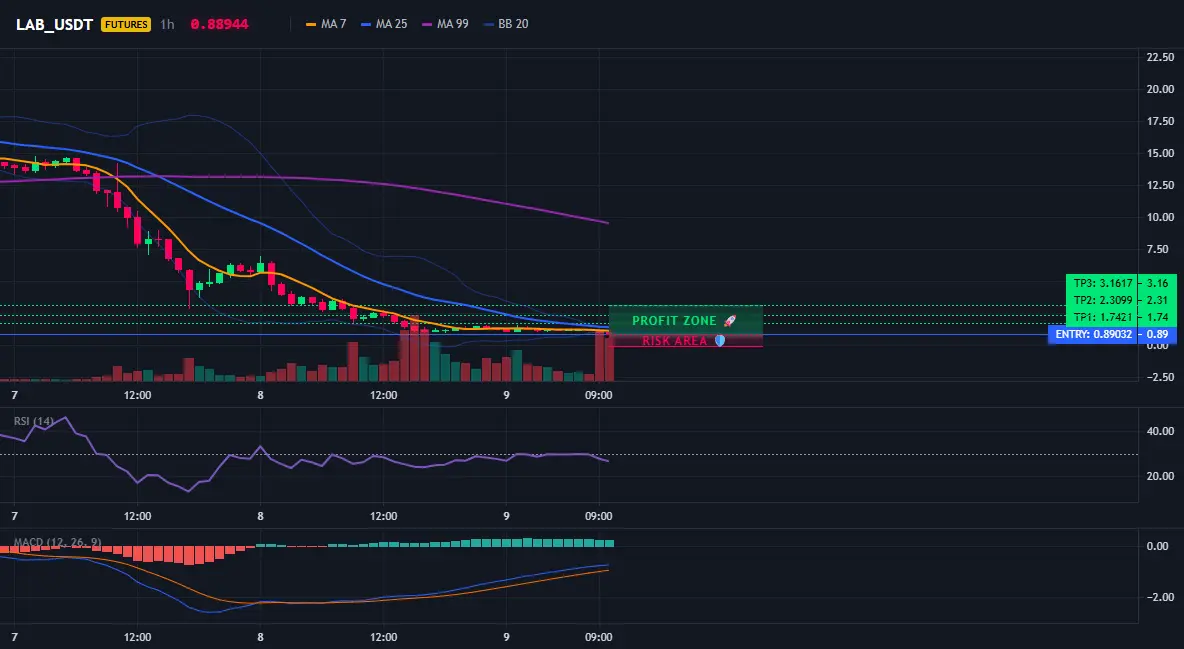Click the RISK AREA box
This screenshot has height=649, width=1184.
pos(685,341)
